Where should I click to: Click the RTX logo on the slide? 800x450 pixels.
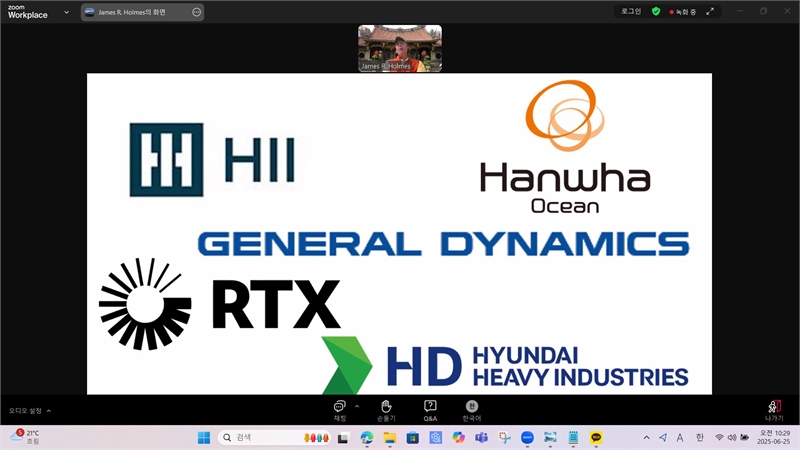(x=219, y=304)
